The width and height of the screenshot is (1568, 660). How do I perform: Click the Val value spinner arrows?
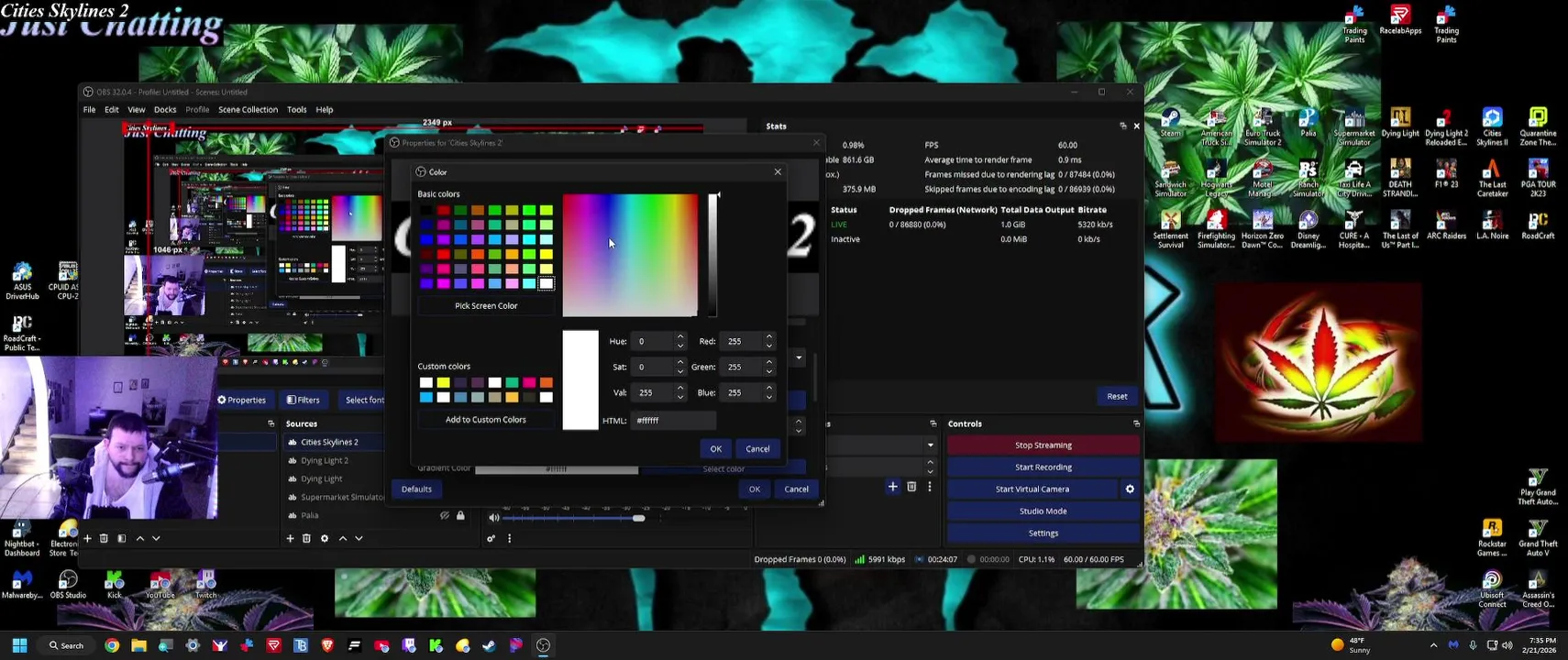point(680,392)
